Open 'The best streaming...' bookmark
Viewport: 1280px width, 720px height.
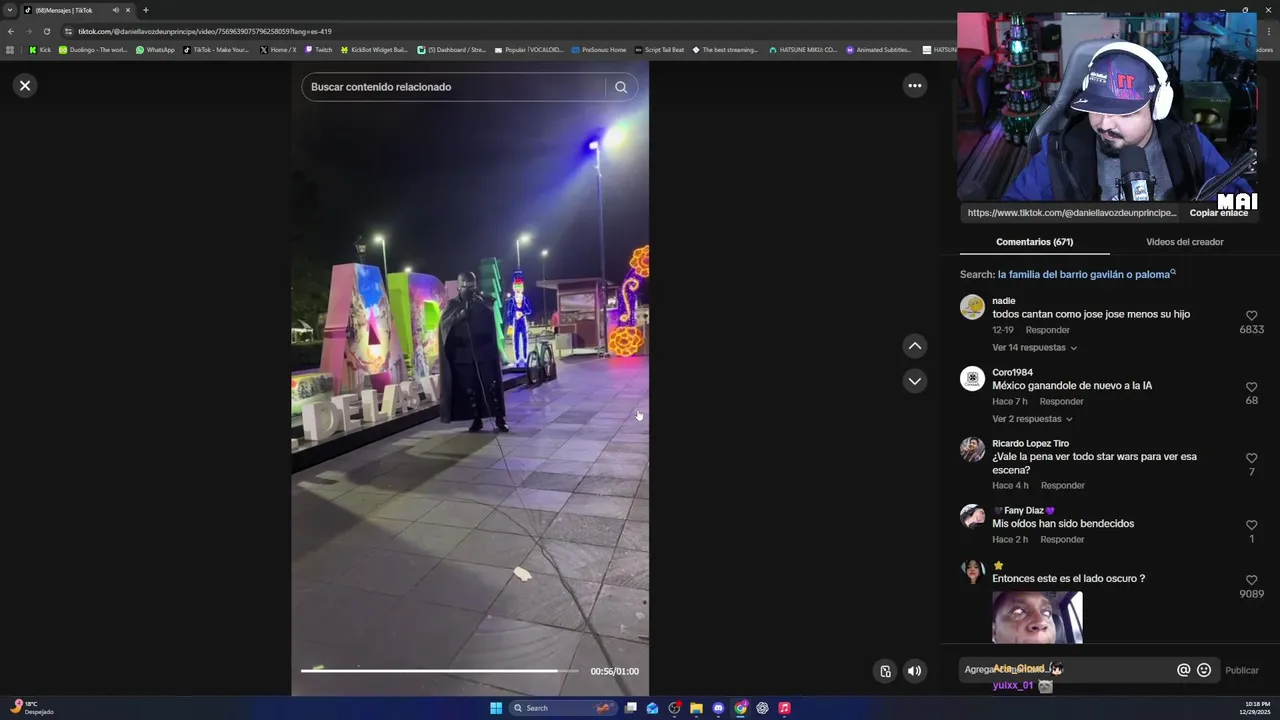click(725, 50)
